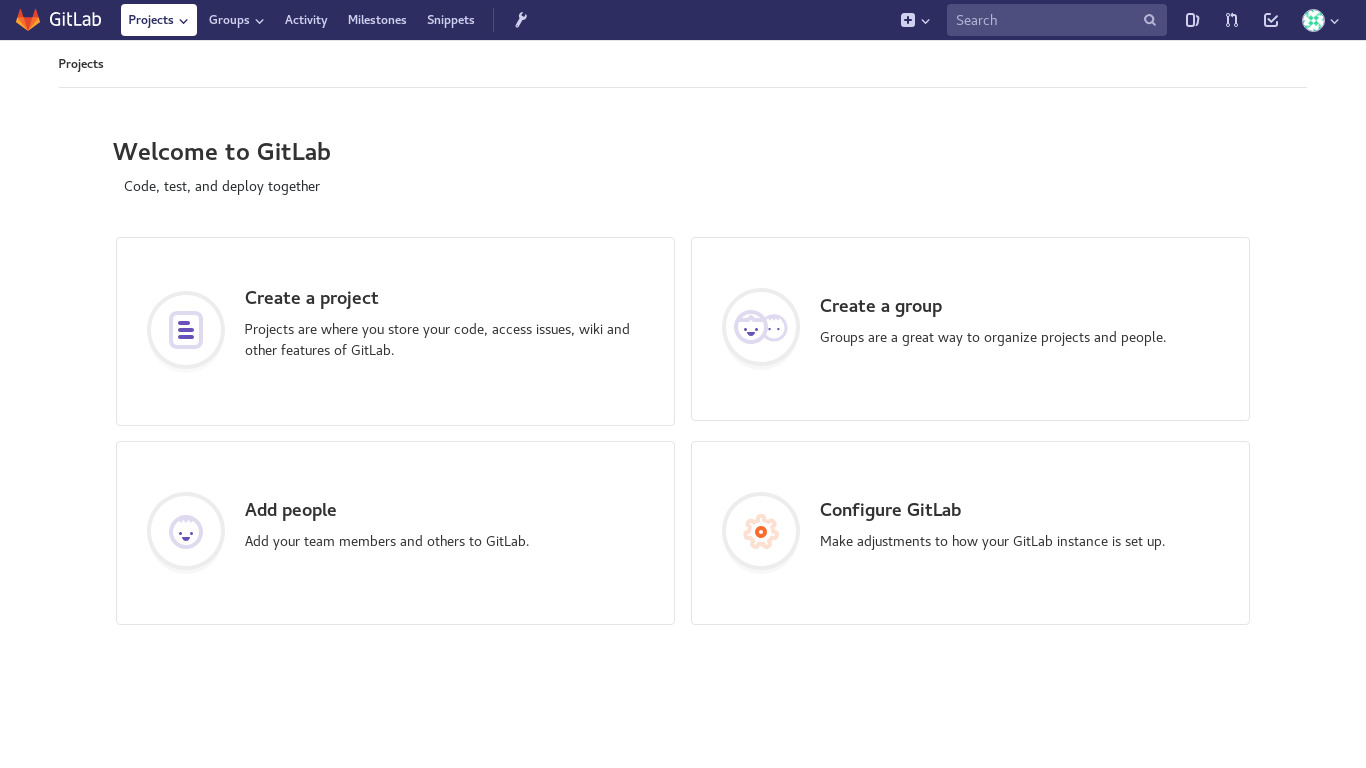This screenshot has width=1366, height=768.
Task: Click the user avatar icon
Action: click(x=1313, y=20)
